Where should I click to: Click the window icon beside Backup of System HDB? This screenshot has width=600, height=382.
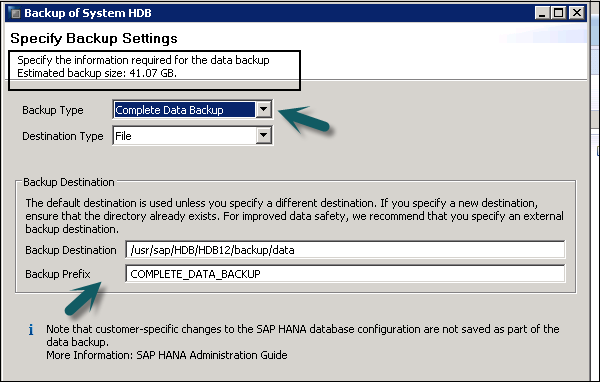pyautogui.click(x=15, y=13)
